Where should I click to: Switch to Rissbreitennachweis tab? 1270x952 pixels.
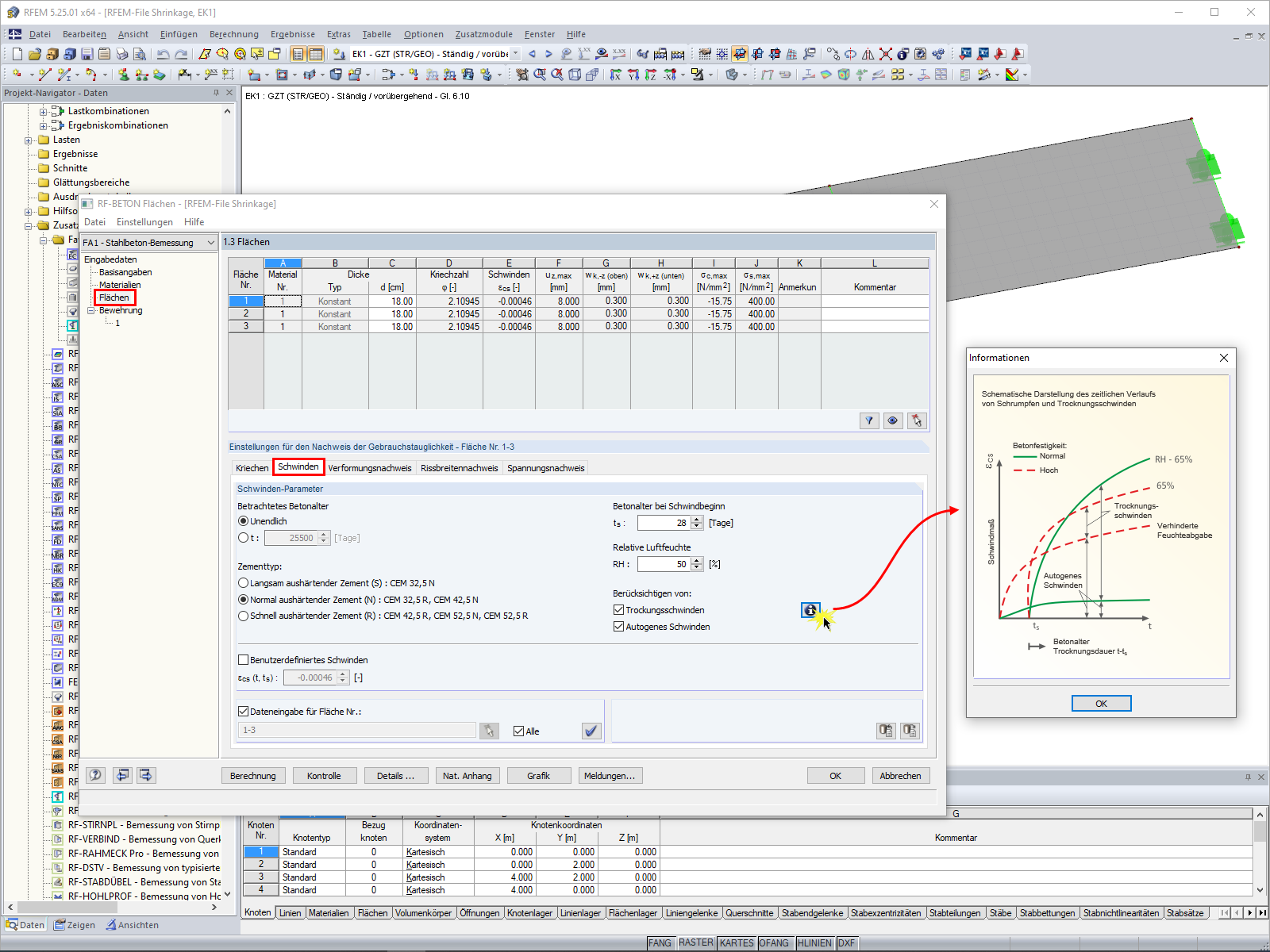[460, 468]
